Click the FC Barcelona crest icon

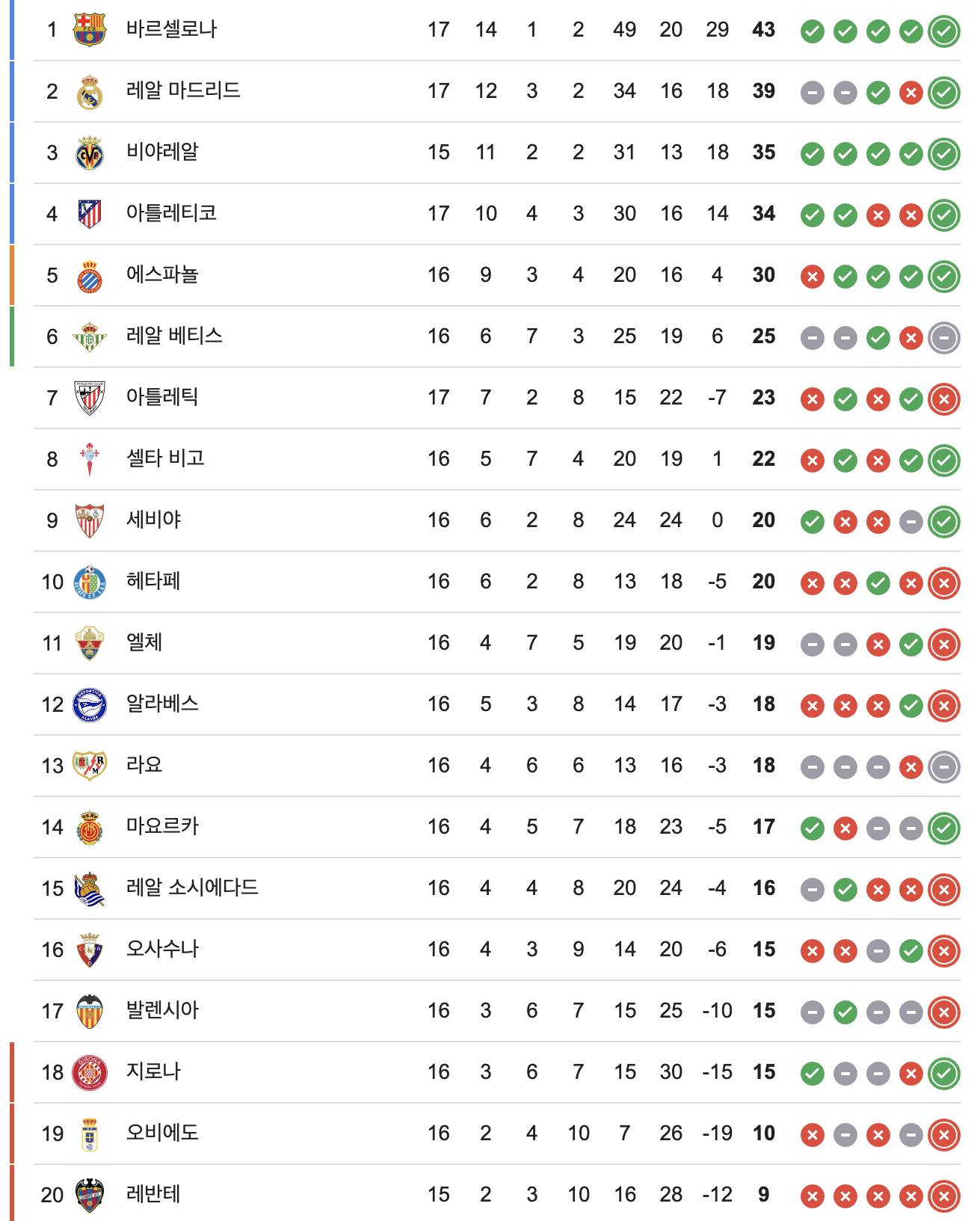89,30
